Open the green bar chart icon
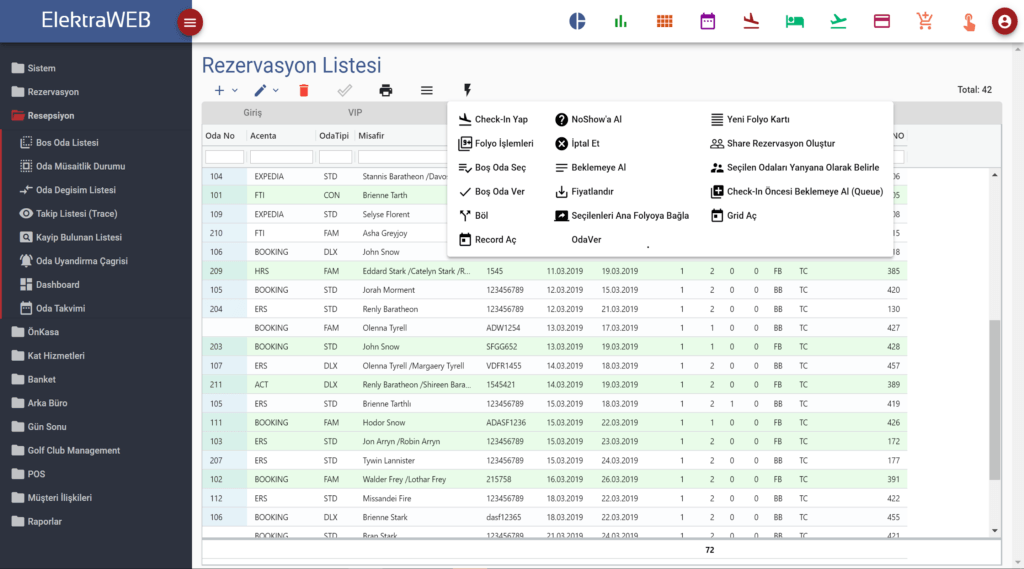Image resolution: width=1024 pixels, height=569 pixels. coord(620,22)
